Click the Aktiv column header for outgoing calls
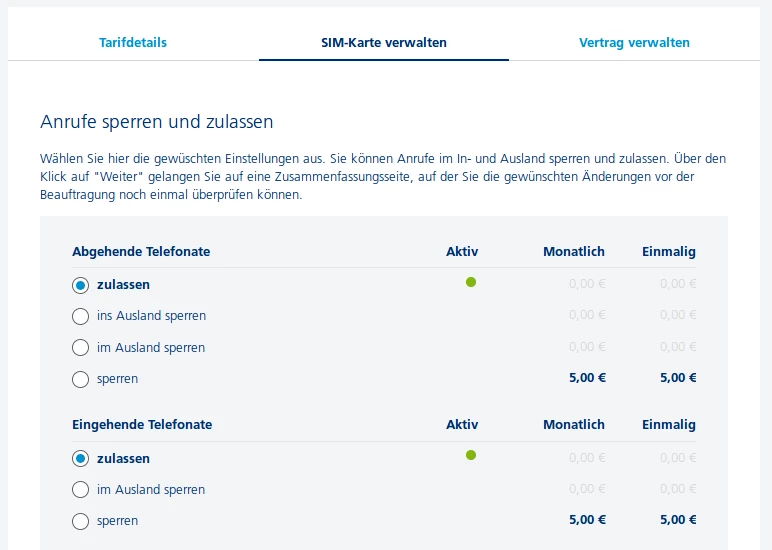 pos(462,252)
